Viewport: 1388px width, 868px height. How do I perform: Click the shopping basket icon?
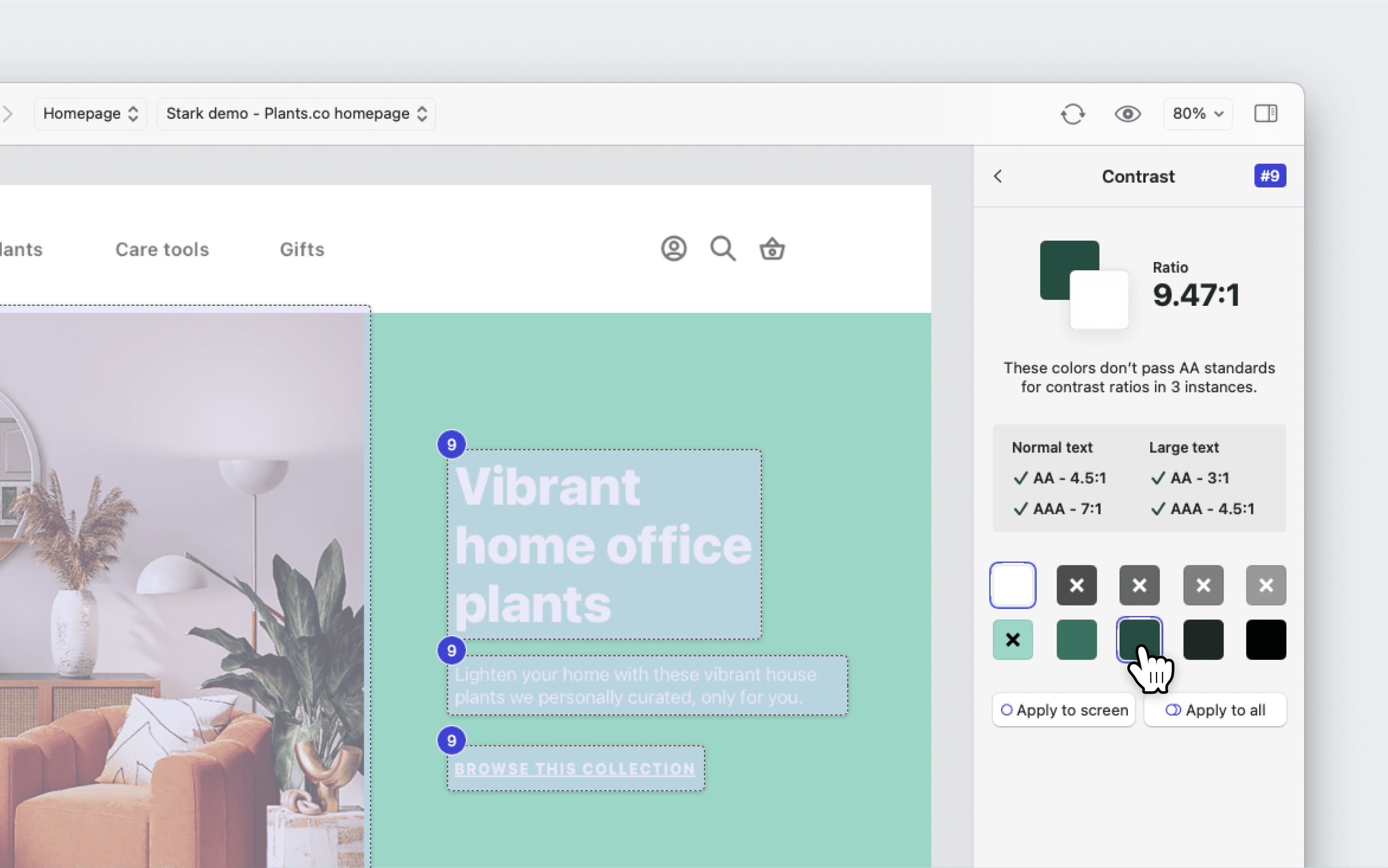(772, 249)
